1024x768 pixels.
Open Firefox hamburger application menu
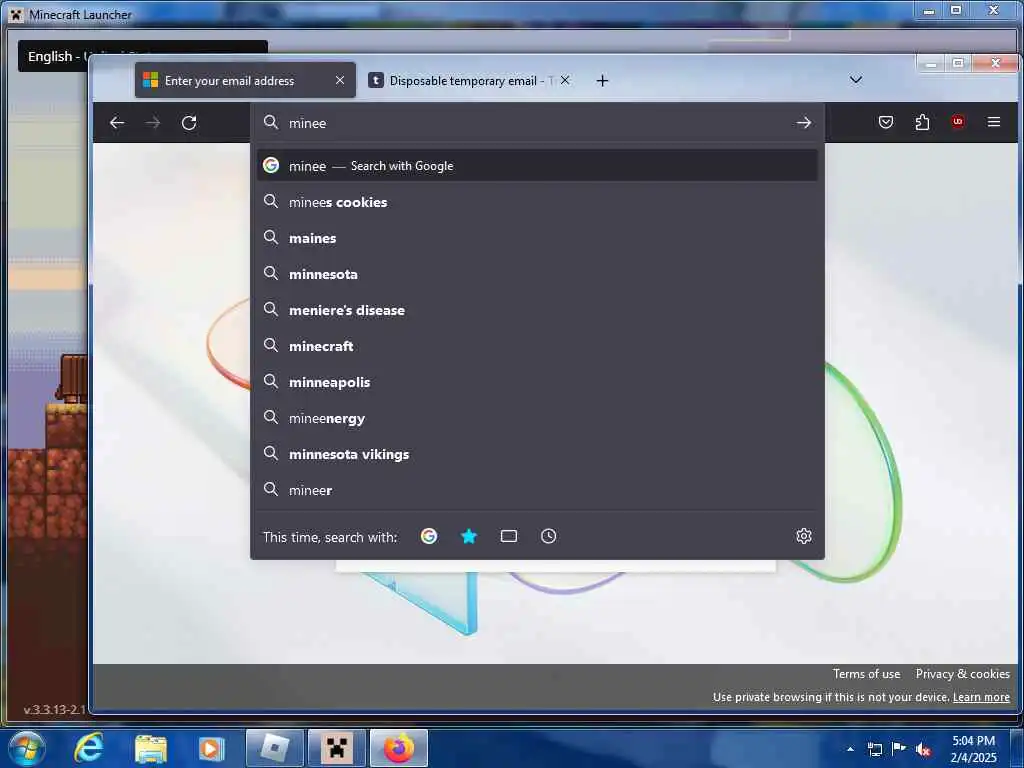[x=994, y=122]
